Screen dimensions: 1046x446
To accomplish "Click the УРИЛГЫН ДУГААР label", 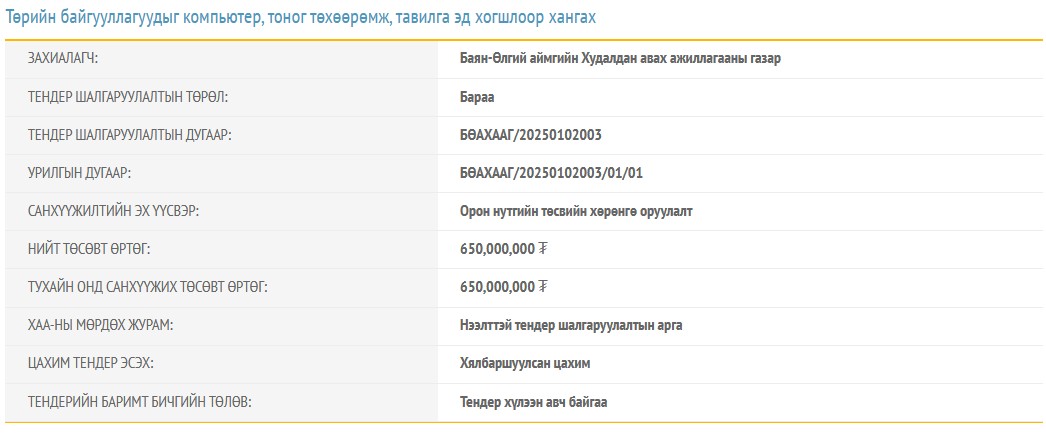I will (x=82, y=173).
